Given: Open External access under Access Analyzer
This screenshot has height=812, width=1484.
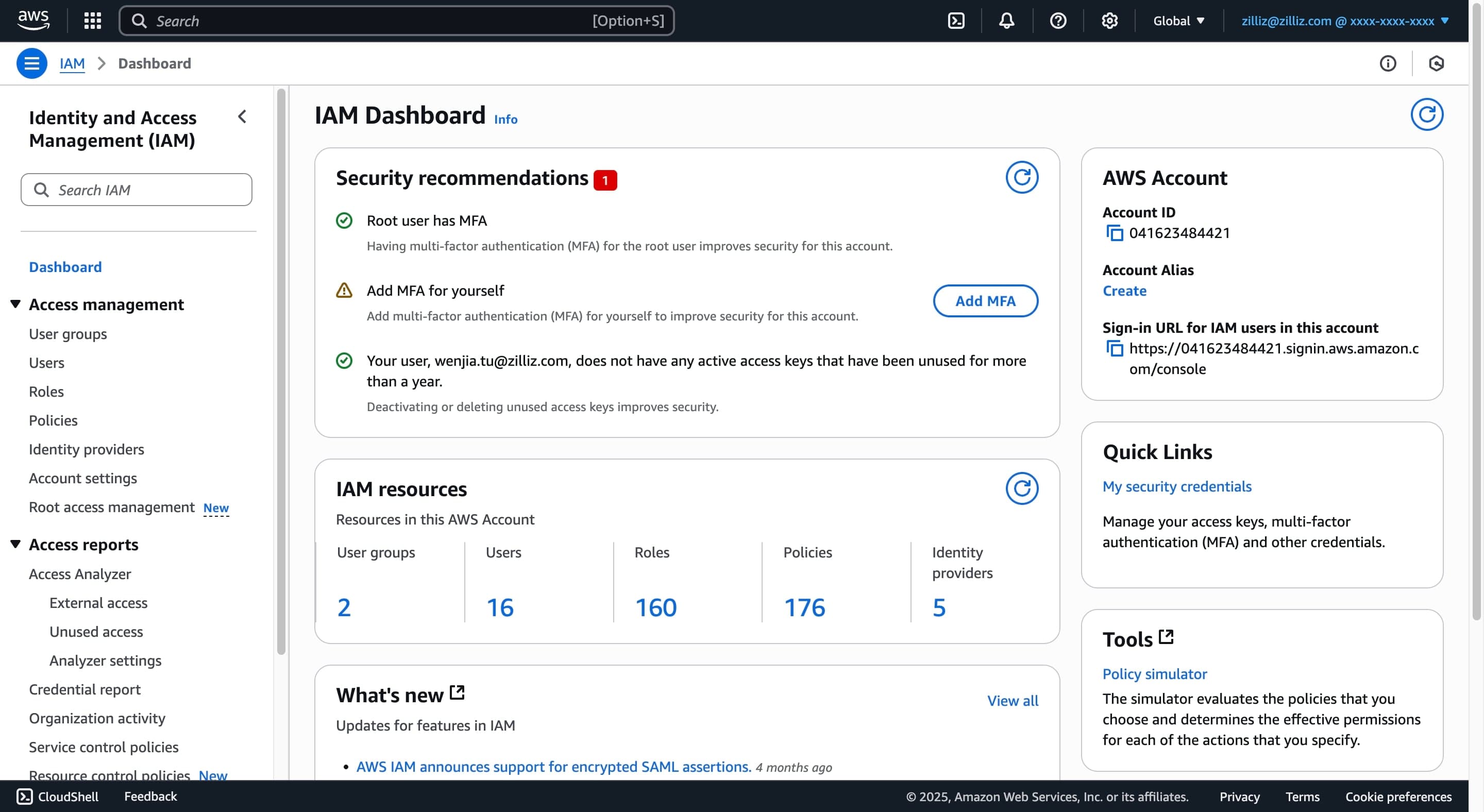Looking at the screenshot, I should pyautogui.click(x=98, y=603).
